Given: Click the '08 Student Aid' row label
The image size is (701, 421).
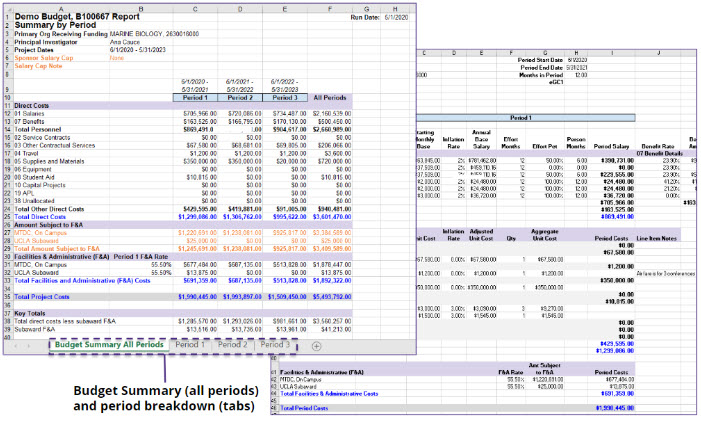Looking at the screenshot, I should pyautogui.click(x=34, y=177).
